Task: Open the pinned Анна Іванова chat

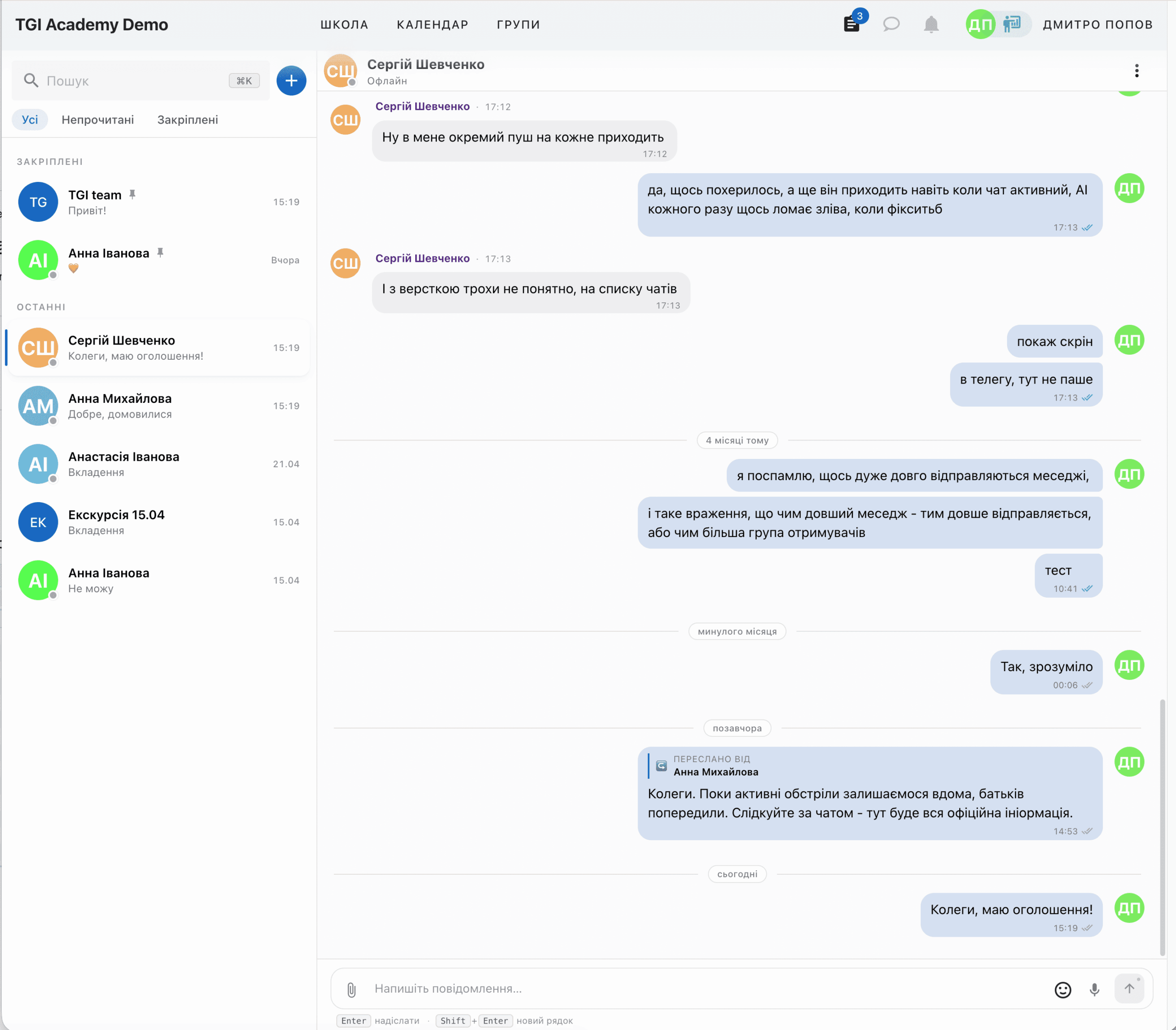Action: 158,260
